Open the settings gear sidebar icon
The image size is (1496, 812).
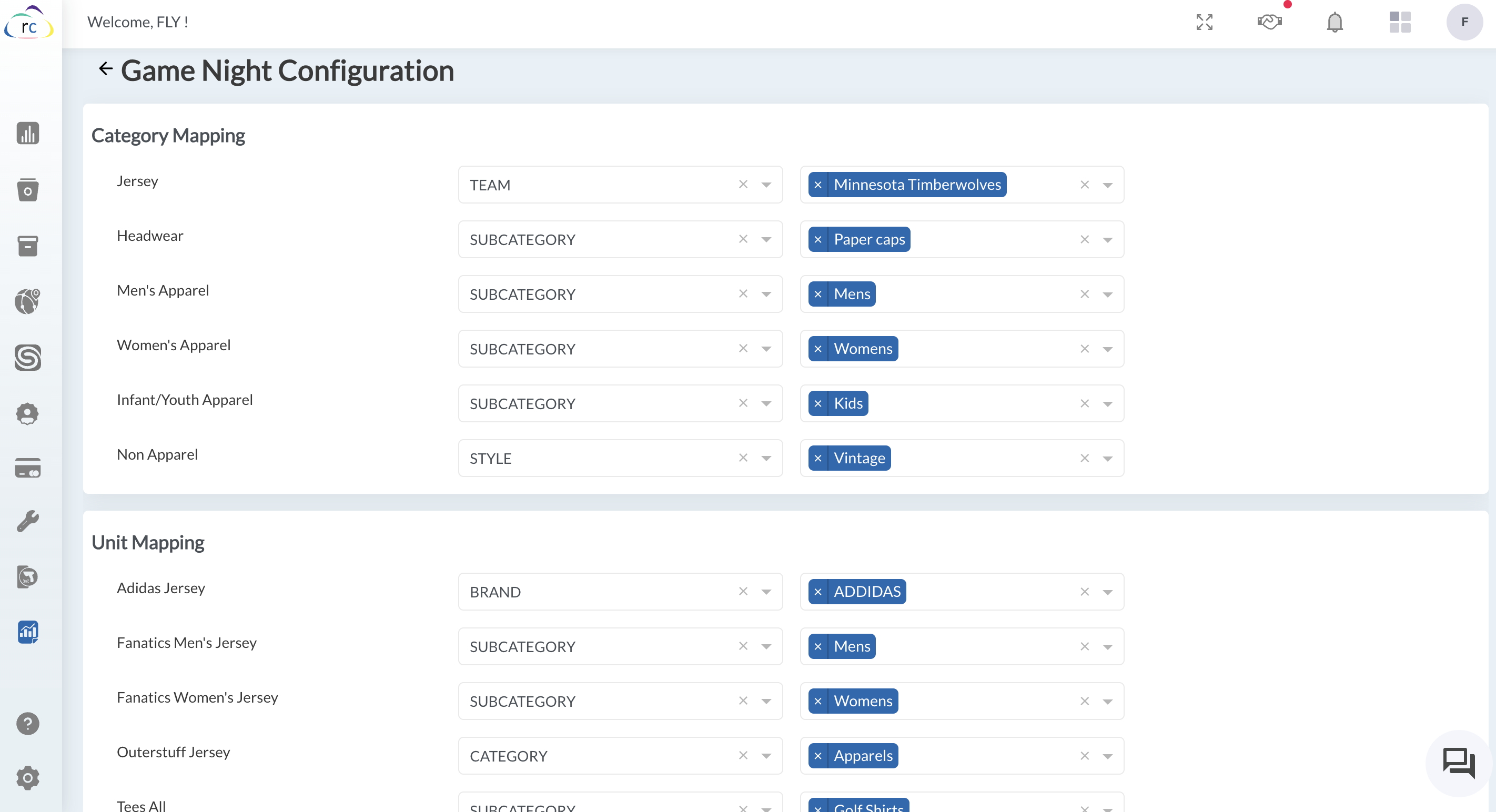click(x=27, y=778)
